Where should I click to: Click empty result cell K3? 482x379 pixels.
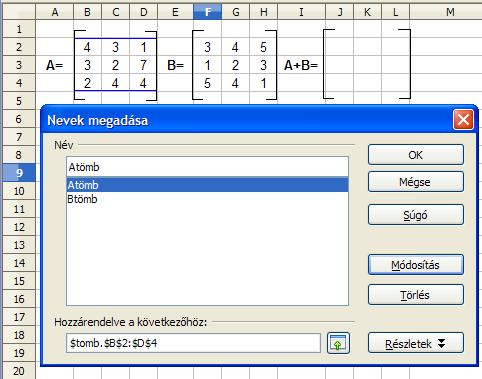[x=367, y=65]
